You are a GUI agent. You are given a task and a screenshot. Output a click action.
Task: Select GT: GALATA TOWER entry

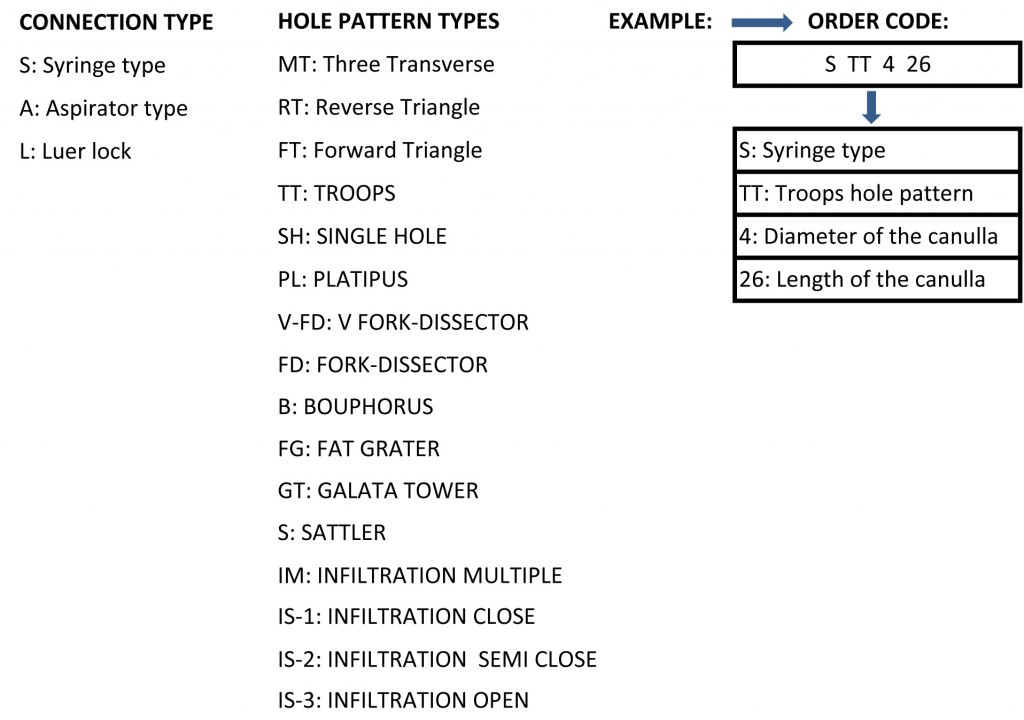tap(378, 491)
